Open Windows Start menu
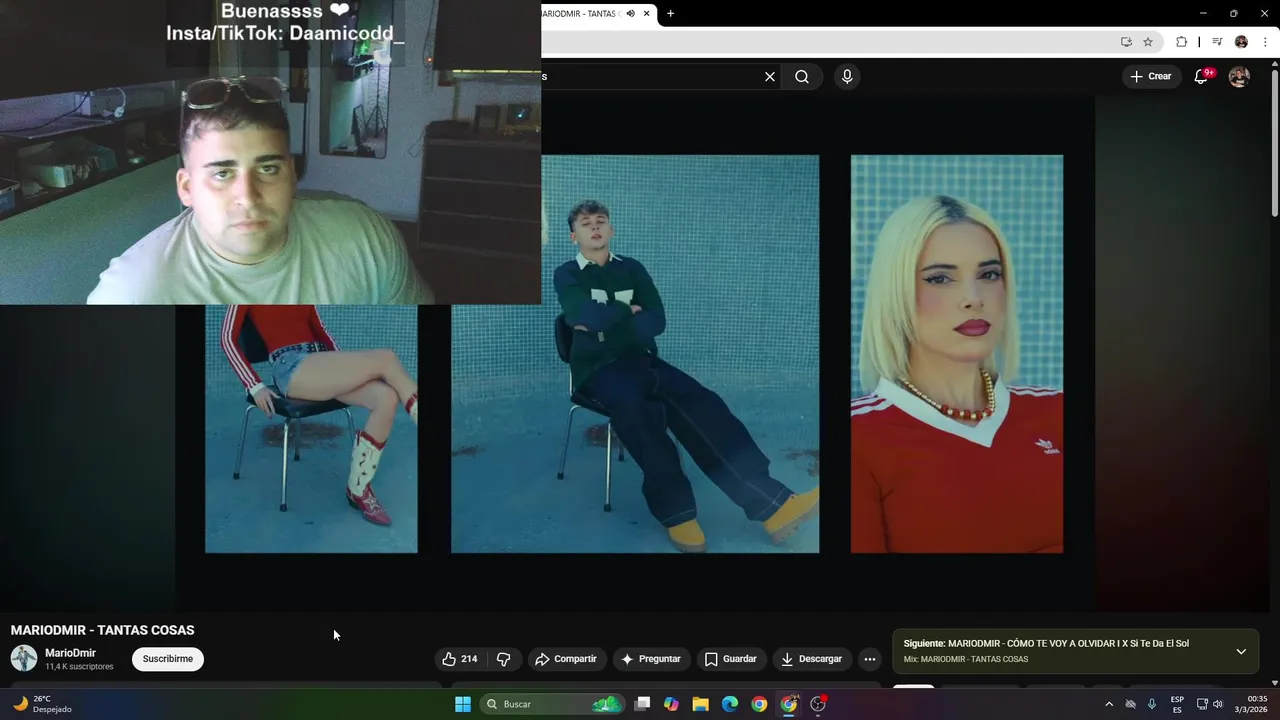 pyautogui.click(x=463, y=704)
